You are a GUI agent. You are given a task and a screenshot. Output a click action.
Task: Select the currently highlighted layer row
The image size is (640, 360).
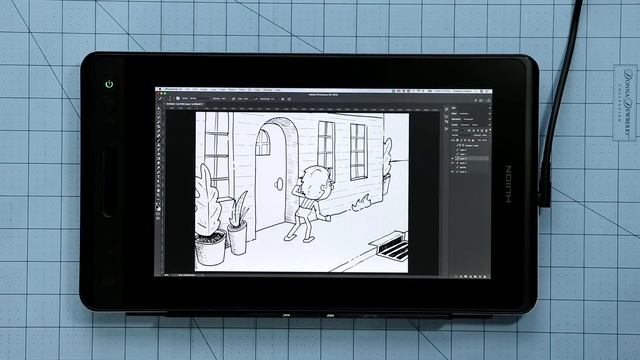pos(470,158)
